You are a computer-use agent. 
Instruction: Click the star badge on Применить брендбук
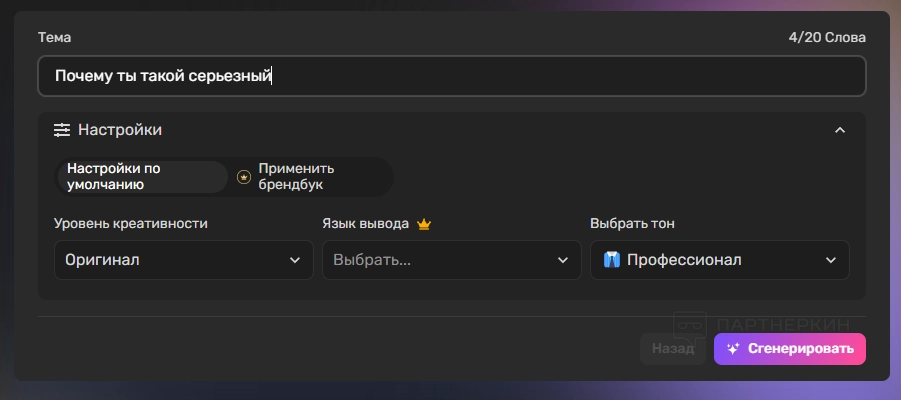[x=244, y=177]
